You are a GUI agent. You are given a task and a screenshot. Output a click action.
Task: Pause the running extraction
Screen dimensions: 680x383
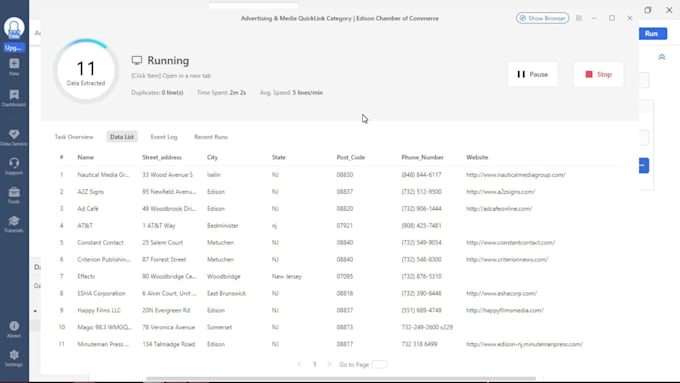coord(533,75)
